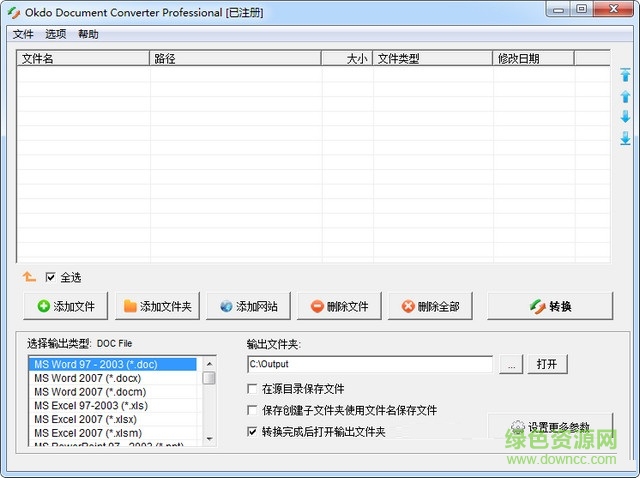The width and height of the screenshot is (640, 478).
Task: Select MS Excel 97-2003 (*.xls) output type
Action: pos(113,405)
